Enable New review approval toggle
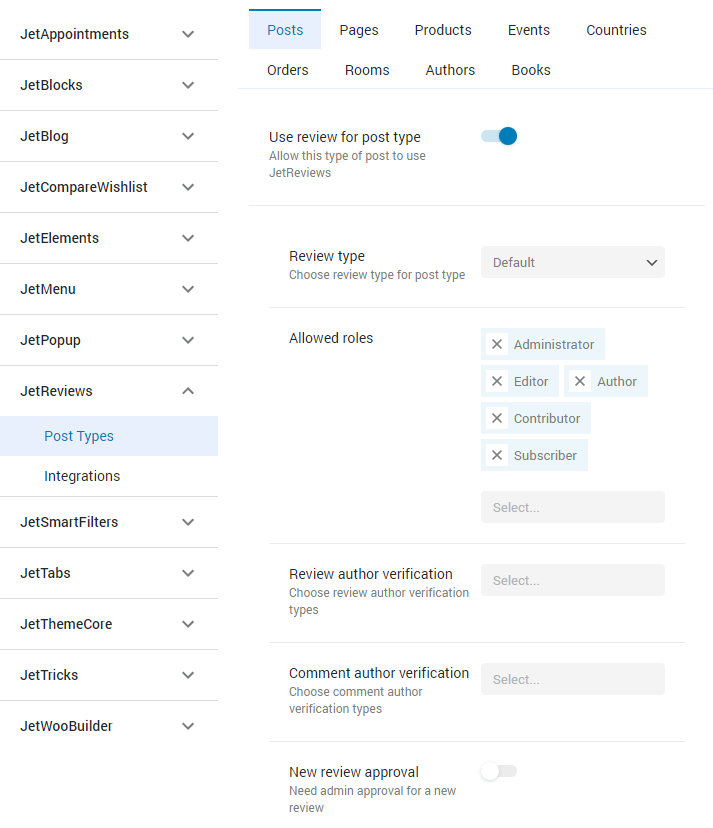Viewport: 713px width, 828px height. click(499, 771)
